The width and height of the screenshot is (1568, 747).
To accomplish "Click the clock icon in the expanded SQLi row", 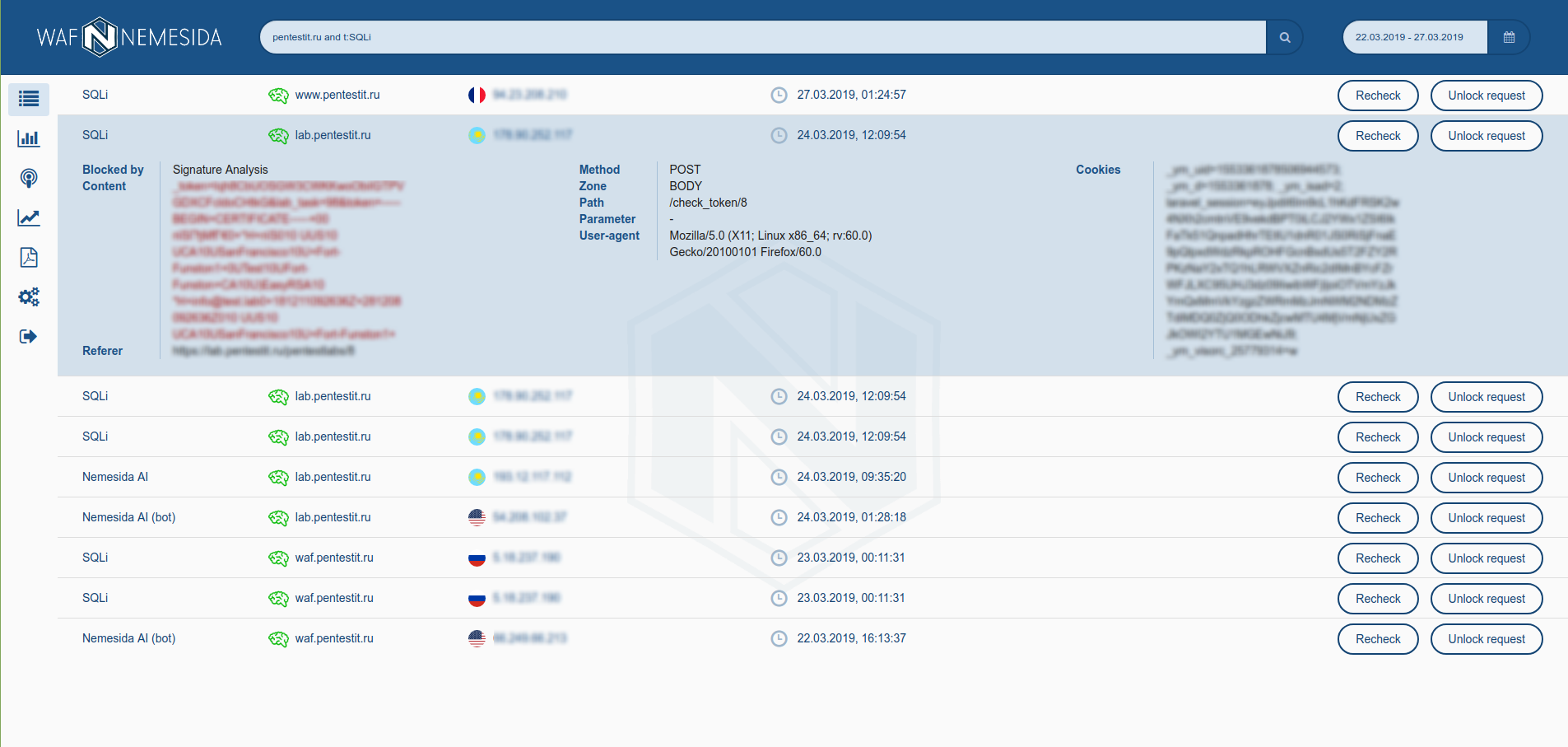I will pyautogui.click(x=779, y=135).
